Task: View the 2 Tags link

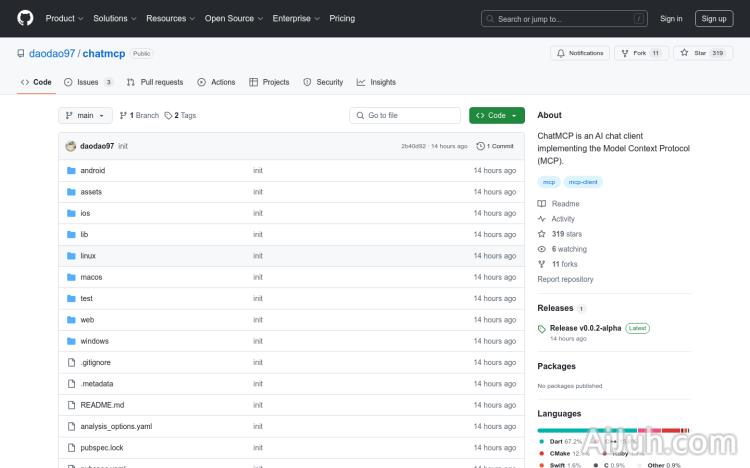Action: pos(181,115)
